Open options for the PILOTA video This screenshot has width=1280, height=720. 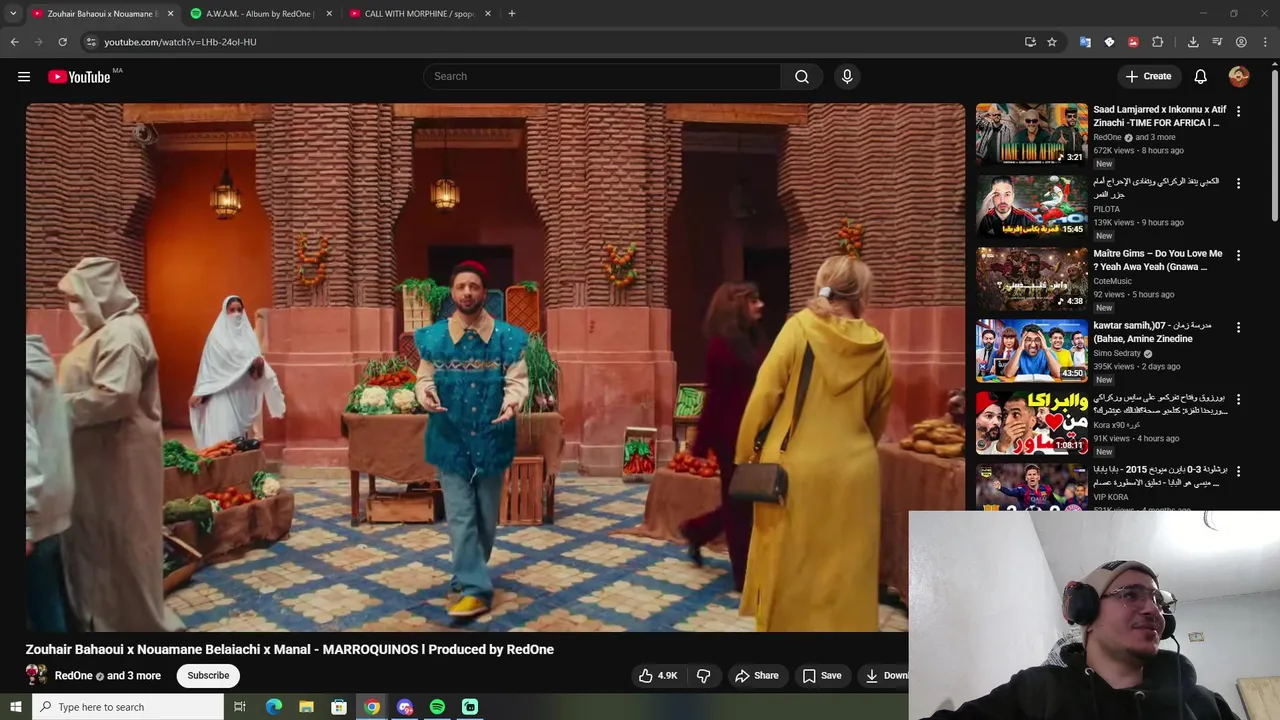click(1238, 184)
